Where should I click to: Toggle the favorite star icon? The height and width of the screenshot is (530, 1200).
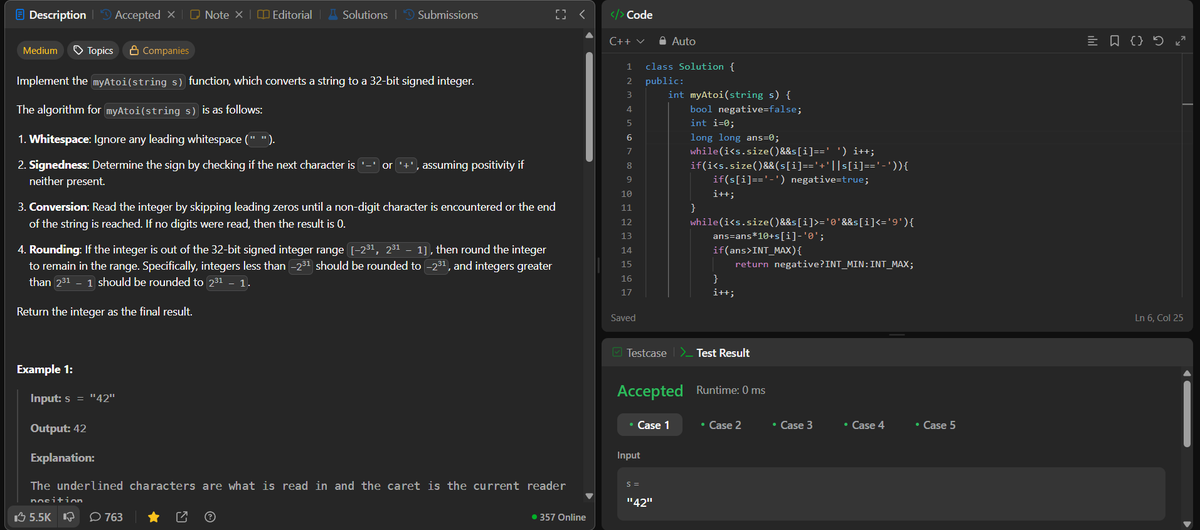153,517
